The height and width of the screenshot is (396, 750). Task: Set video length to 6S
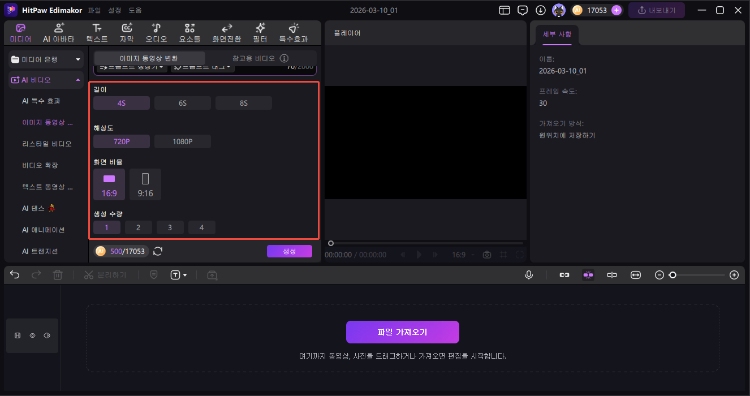[182, 103]
